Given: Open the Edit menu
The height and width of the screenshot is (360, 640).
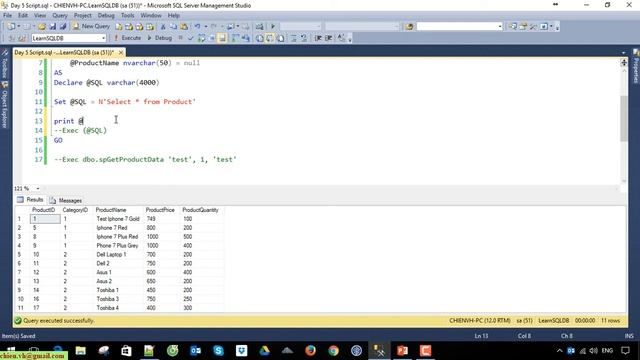Looking at the screenshot, I should tap(23, 16).
